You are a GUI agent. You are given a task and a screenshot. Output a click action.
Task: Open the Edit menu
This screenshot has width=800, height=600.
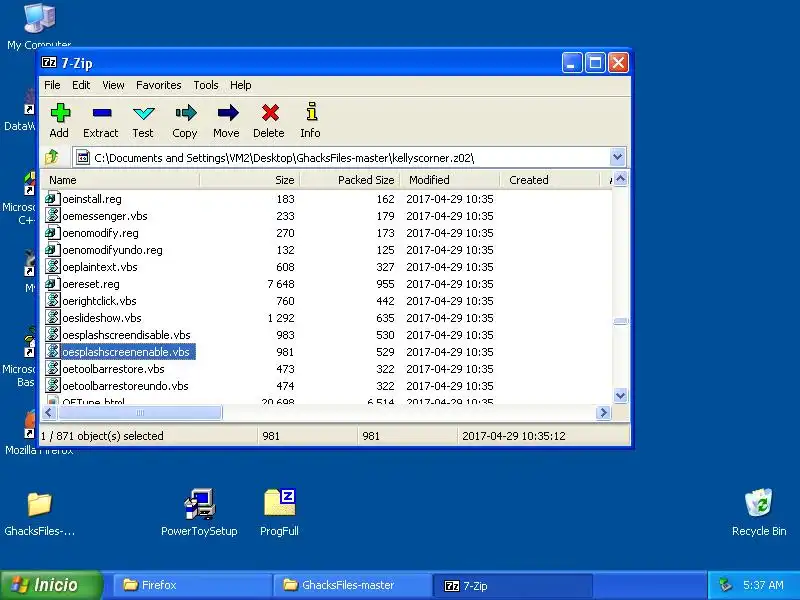coord(81,85)
